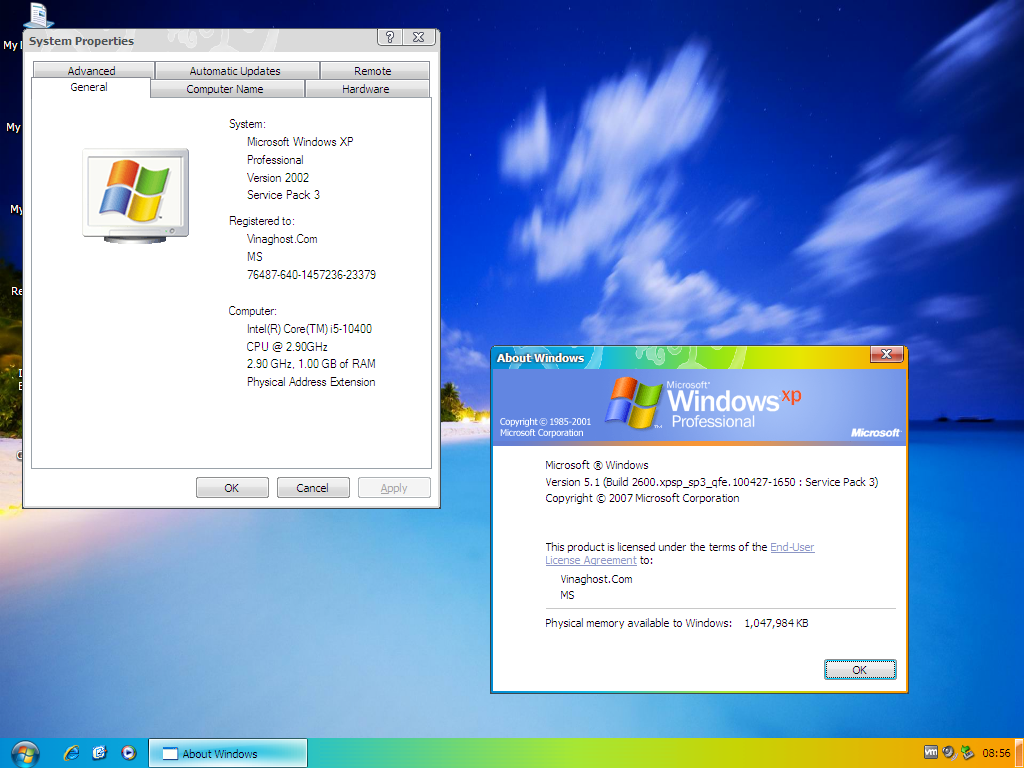This screenshot has width=1024, height=768.
Task: Click 'Vinaghost.Com' under Registered to
Action: [282, 239]
